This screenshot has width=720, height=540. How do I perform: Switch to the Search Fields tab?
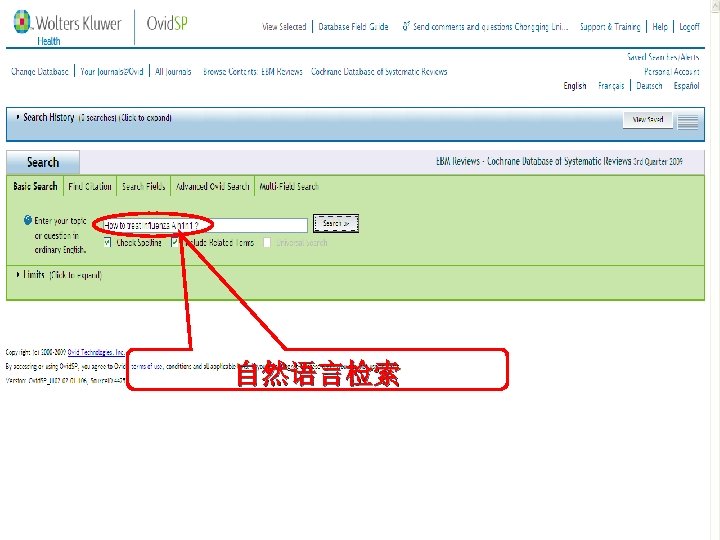pos(143,186)
